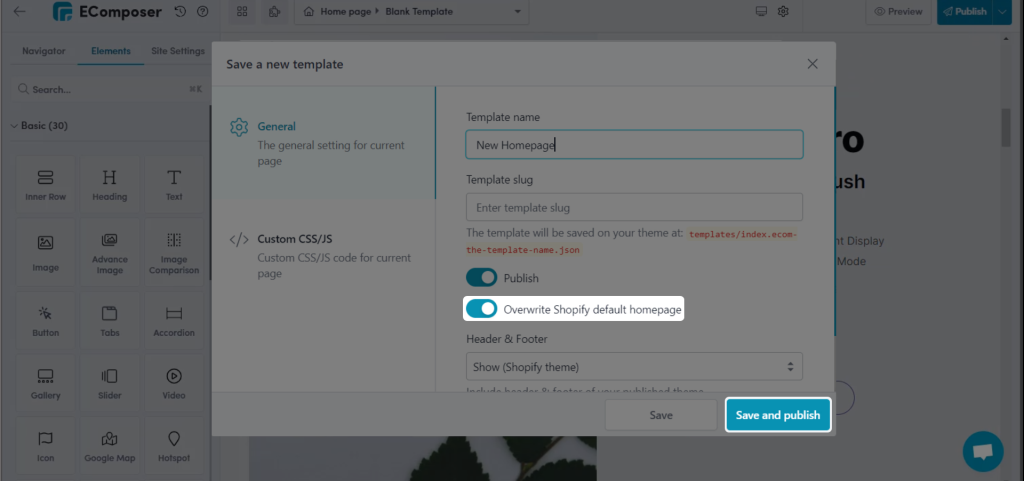1024x481 pixels.
Task: Switch to desktop device preview icon
Action: [x=761, y=12]
